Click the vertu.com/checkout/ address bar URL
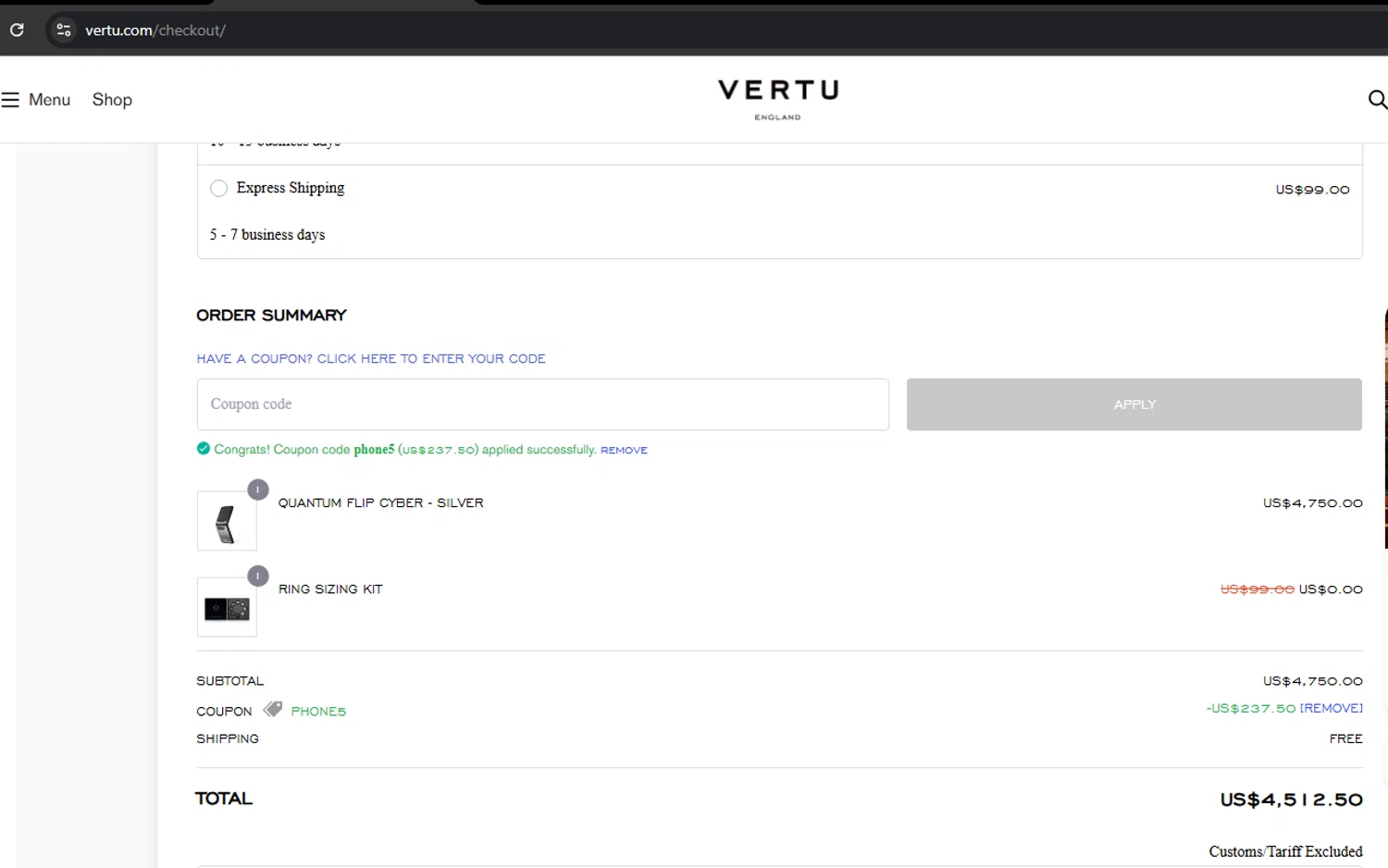Viewport: 1388px width, 868px height. [155, 31]
